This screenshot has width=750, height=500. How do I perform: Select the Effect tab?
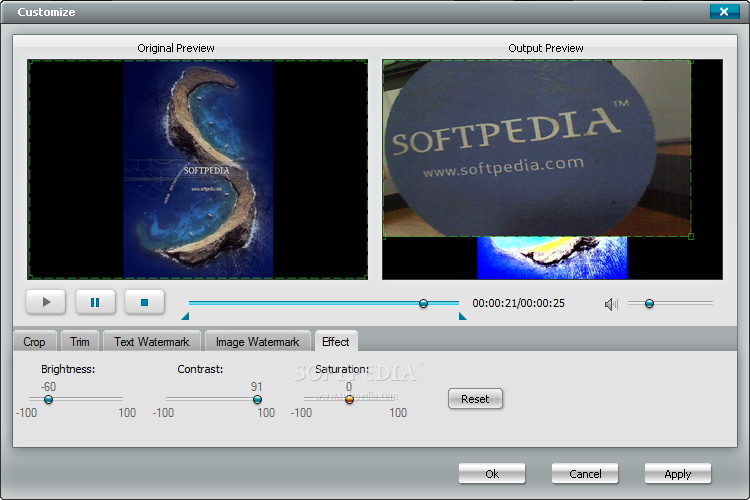[x=335, y=342]
